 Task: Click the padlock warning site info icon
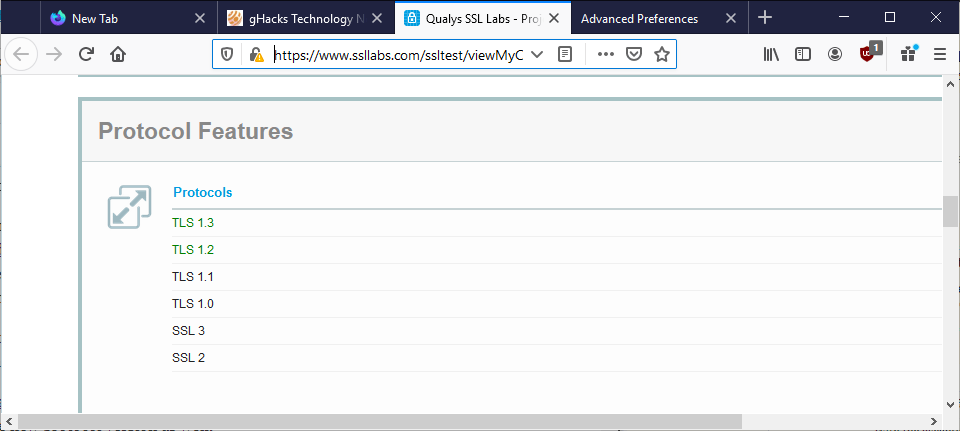click(x=257, y=54)
